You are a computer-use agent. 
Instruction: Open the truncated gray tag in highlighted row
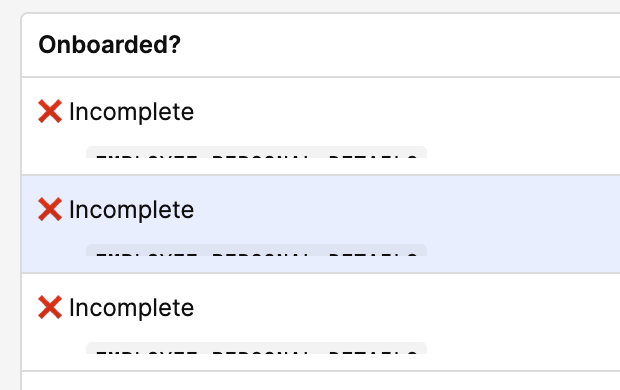click(x=256, y=250)
